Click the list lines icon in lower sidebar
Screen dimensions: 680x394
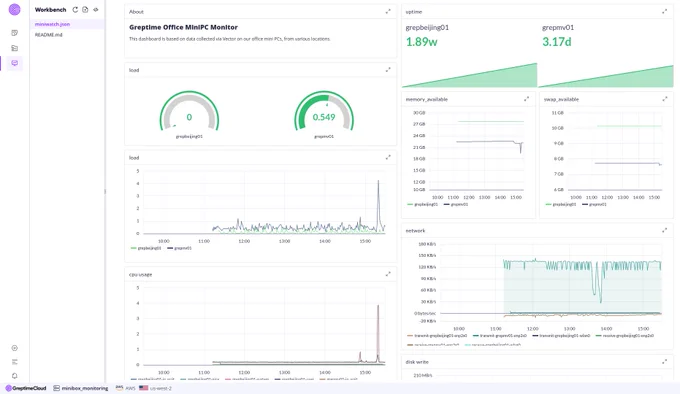[14, 362]
